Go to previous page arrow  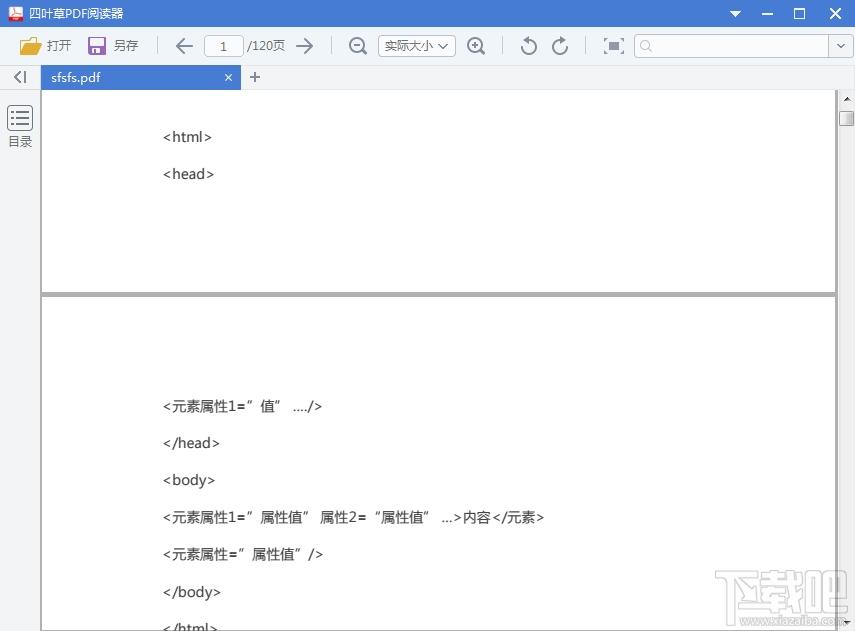click(184, 46)
